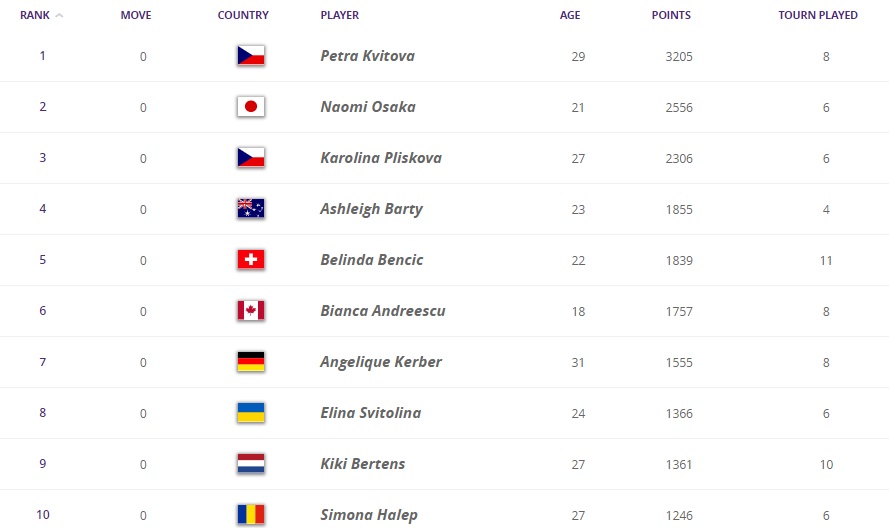889x528 pixels.
Task: Click the COUNTRY column header
Action: coord(243,15)
